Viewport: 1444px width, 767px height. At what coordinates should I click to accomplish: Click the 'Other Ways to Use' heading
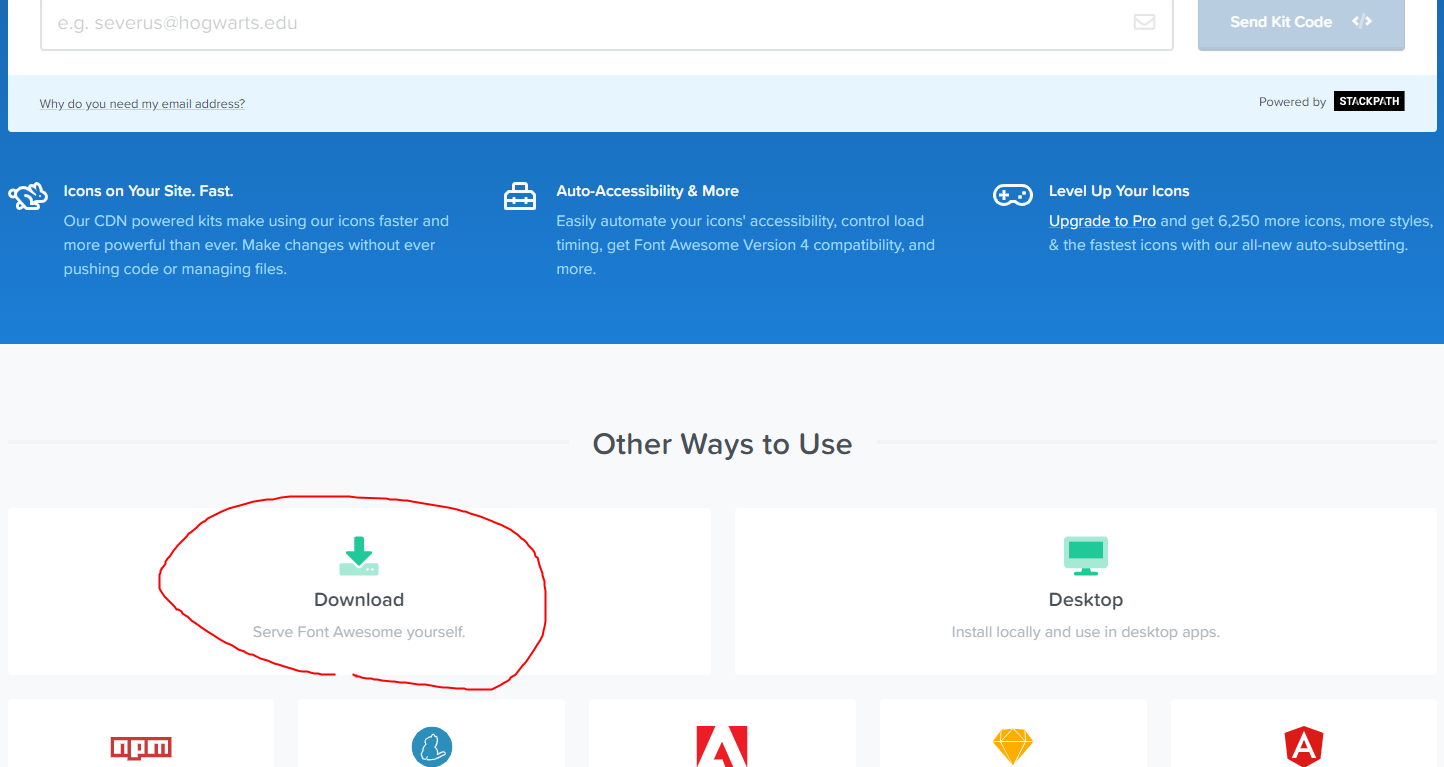click(x=722, y=444)
